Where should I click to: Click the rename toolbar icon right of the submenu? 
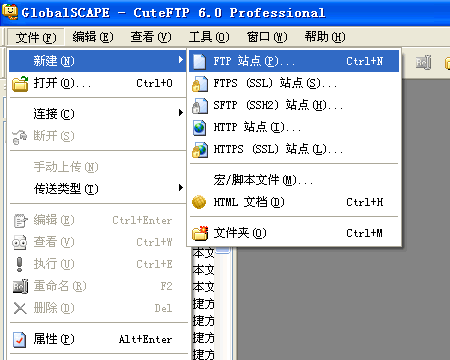(423, 62)
